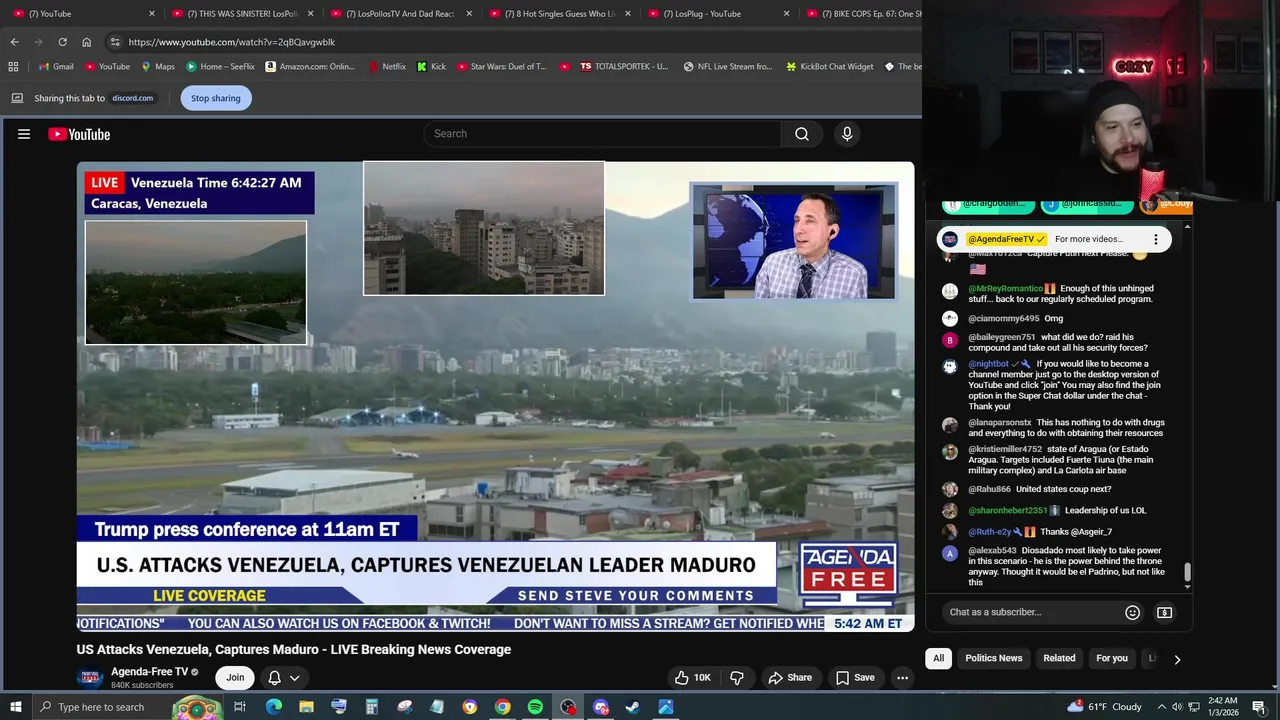Select the Politics News filter chip

click(993, 658)
